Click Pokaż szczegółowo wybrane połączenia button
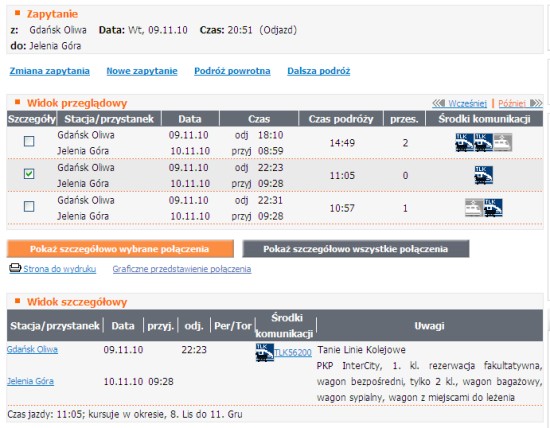 click(x=120, y=249)
